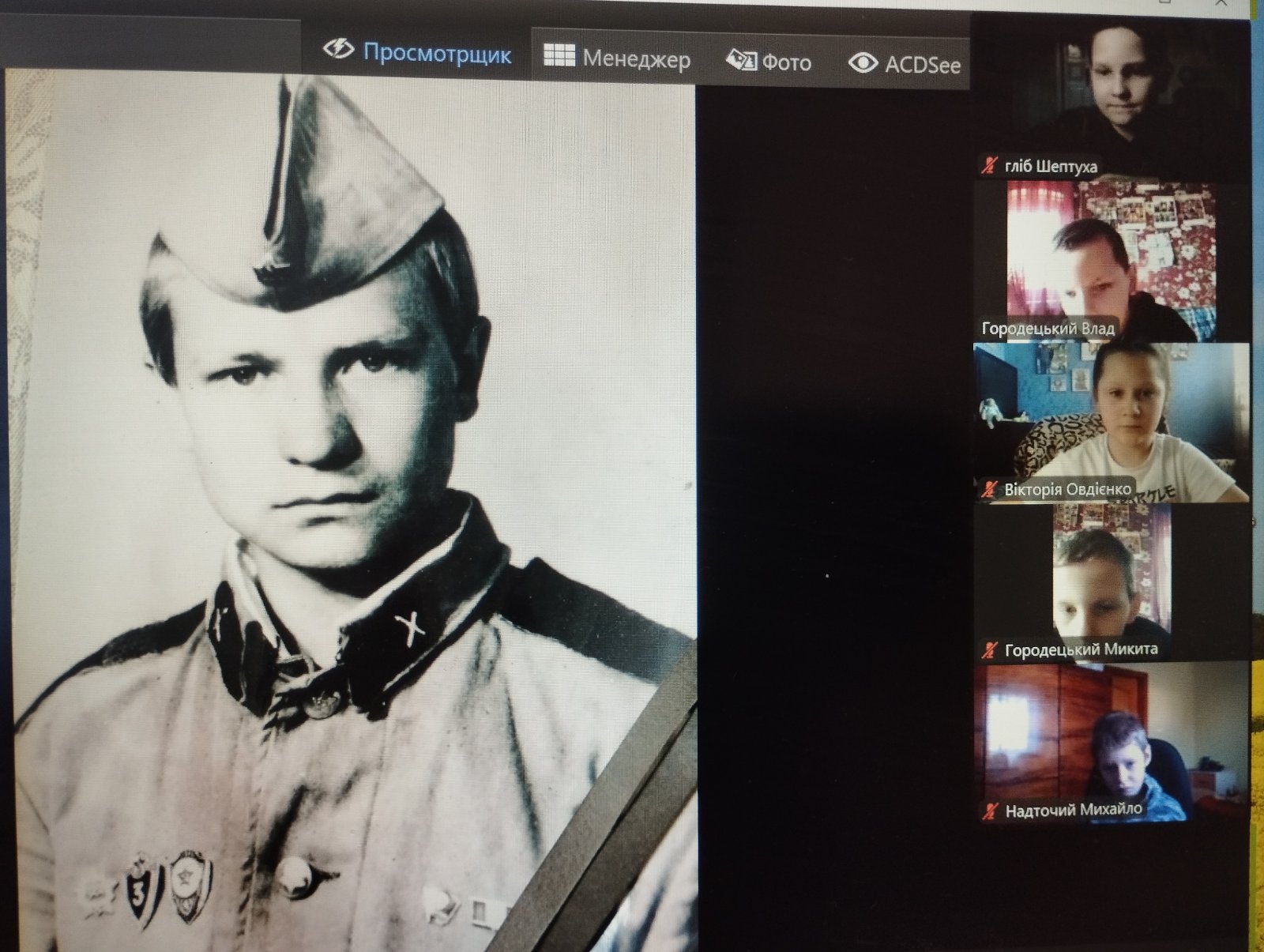Click muted mic icon beside Надточий Михайло
The height and width of the screenshot is (952, 1264).
[990, 810]
